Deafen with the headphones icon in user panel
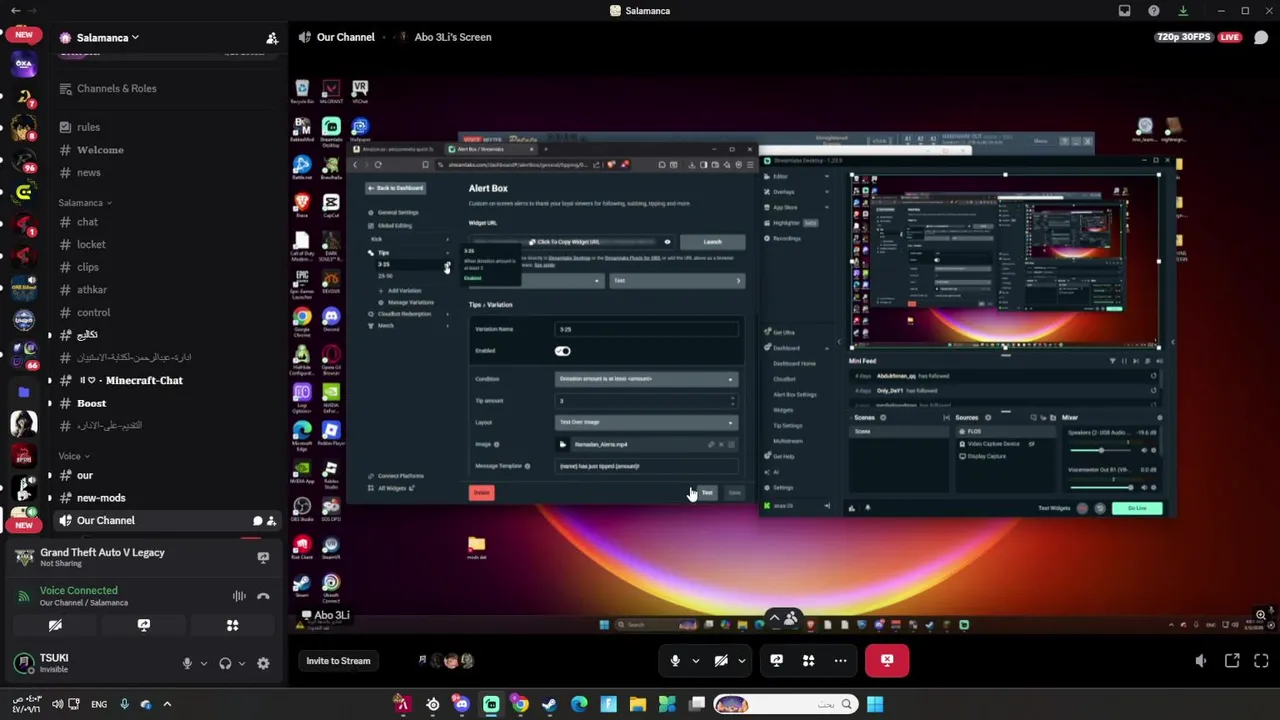 click(225, 663)
